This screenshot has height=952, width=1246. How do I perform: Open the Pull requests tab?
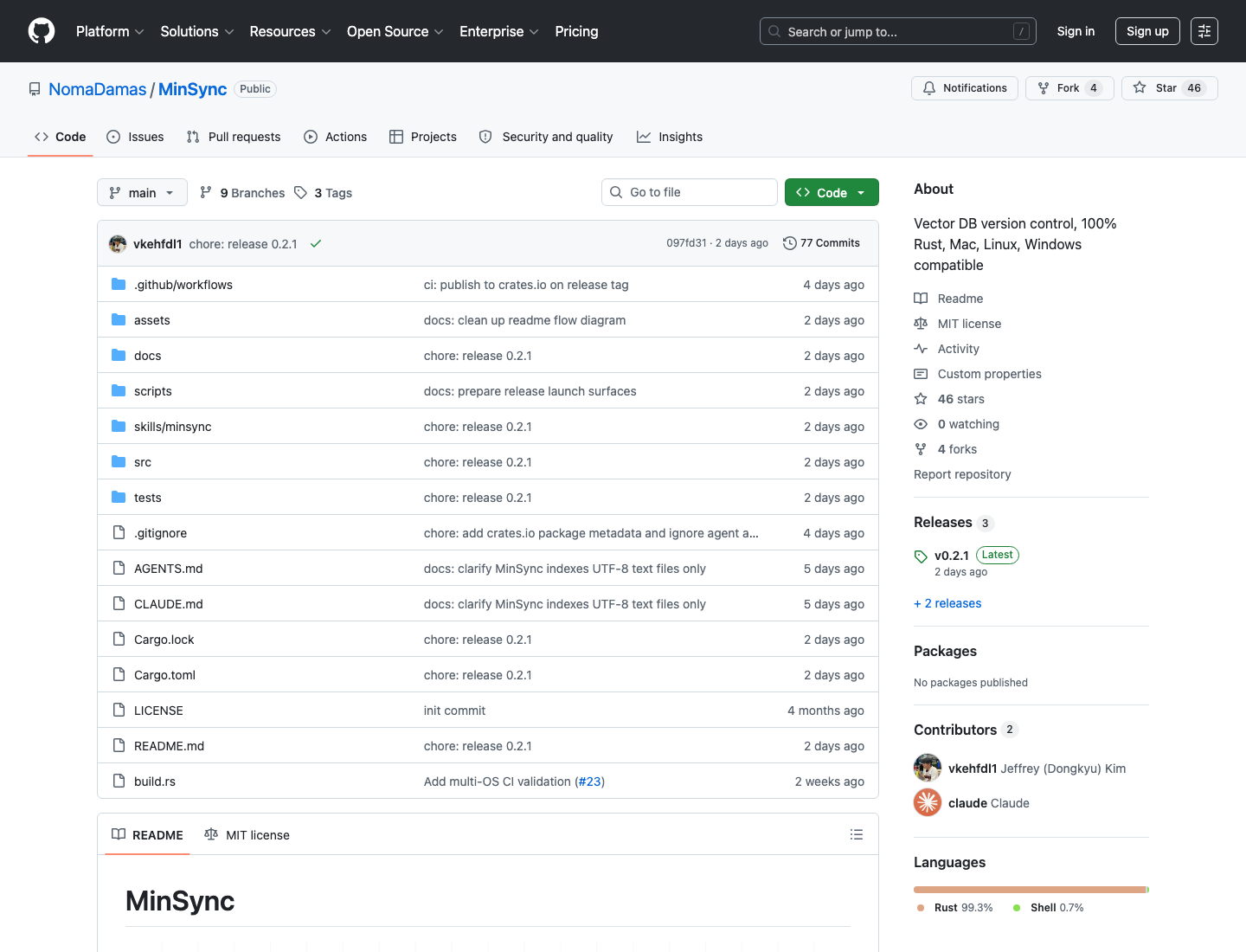tap(234, 137)
